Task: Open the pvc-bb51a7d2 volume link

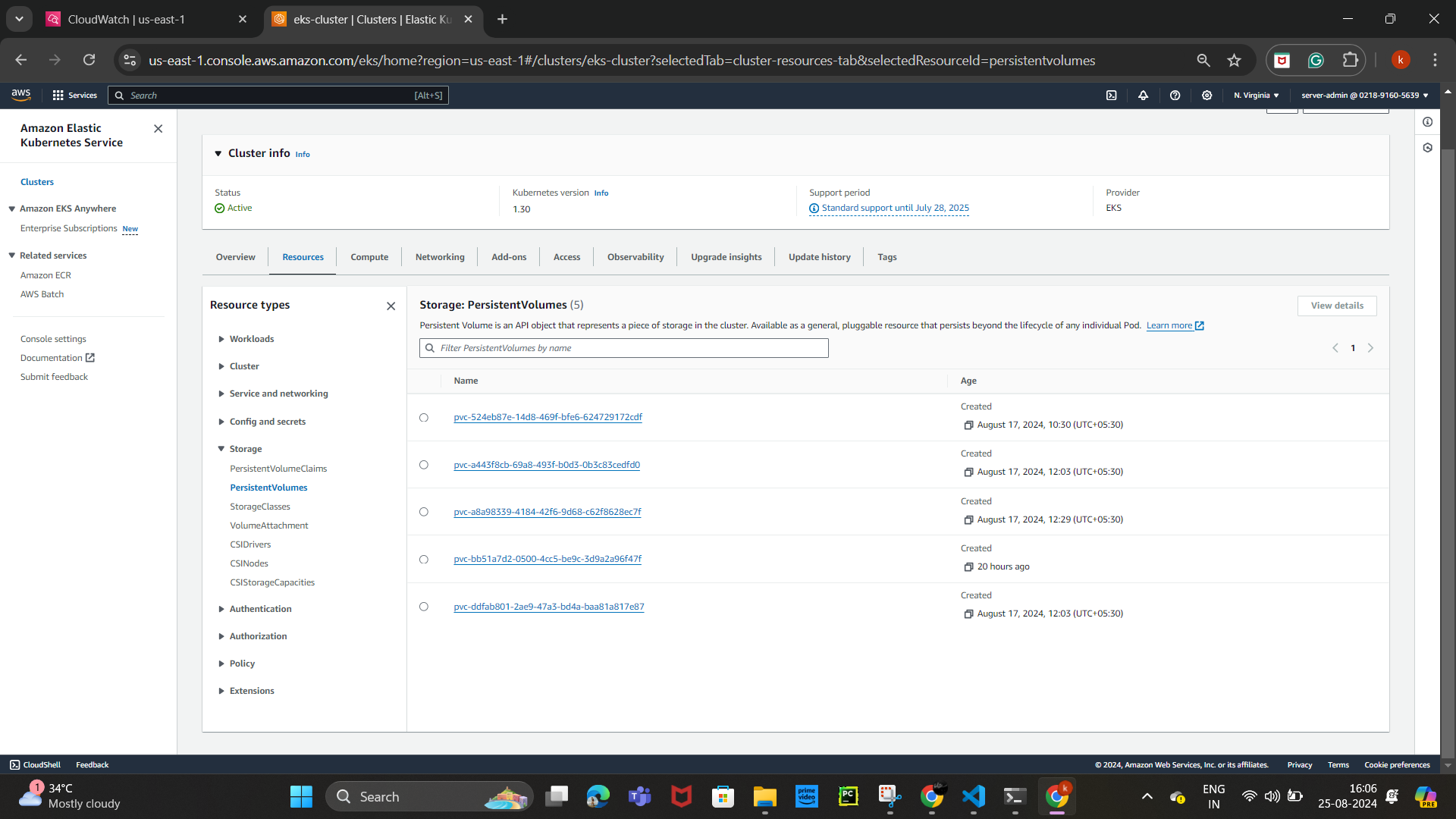Action: pyautogui.click(x=547, y=559)
